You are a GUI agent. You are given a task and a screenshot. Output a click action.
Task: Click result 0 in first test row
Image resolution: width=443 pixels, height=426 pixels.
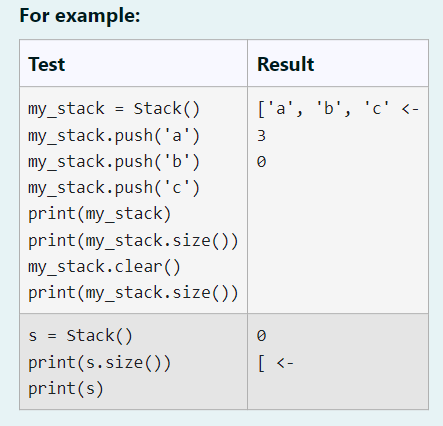click(x=261, y=162)
